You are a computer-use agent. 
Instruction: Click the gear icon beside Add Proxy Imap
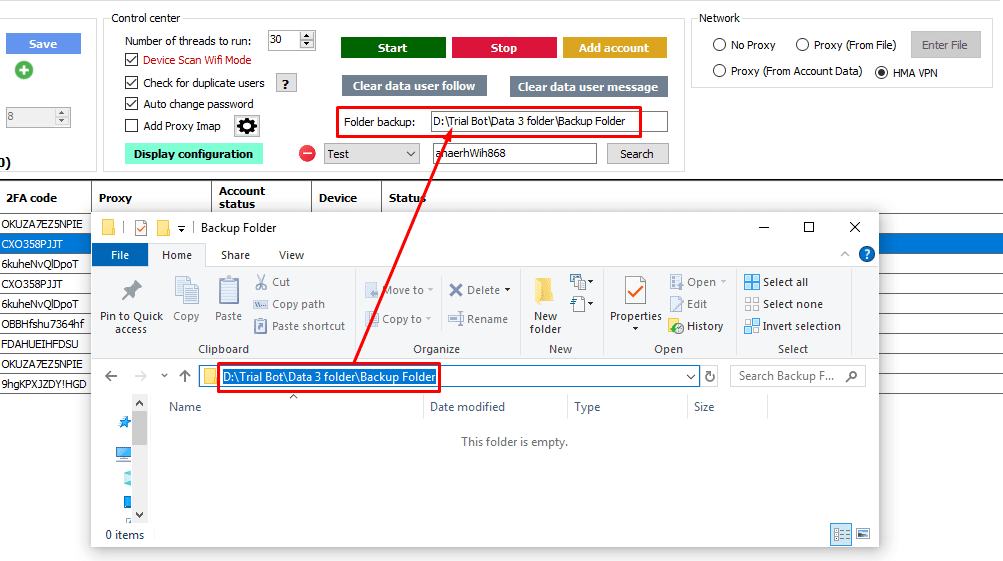(246, 126)
